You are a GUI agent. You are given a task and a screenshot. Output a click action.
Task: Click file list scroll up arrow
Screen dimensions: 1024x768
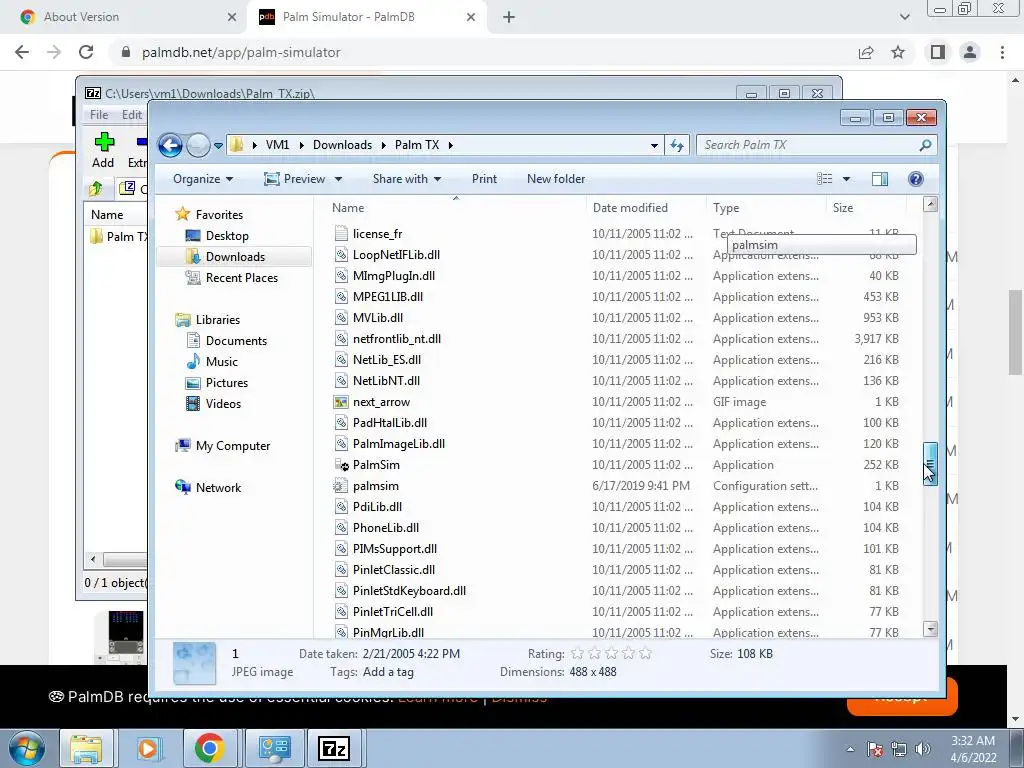931,204
